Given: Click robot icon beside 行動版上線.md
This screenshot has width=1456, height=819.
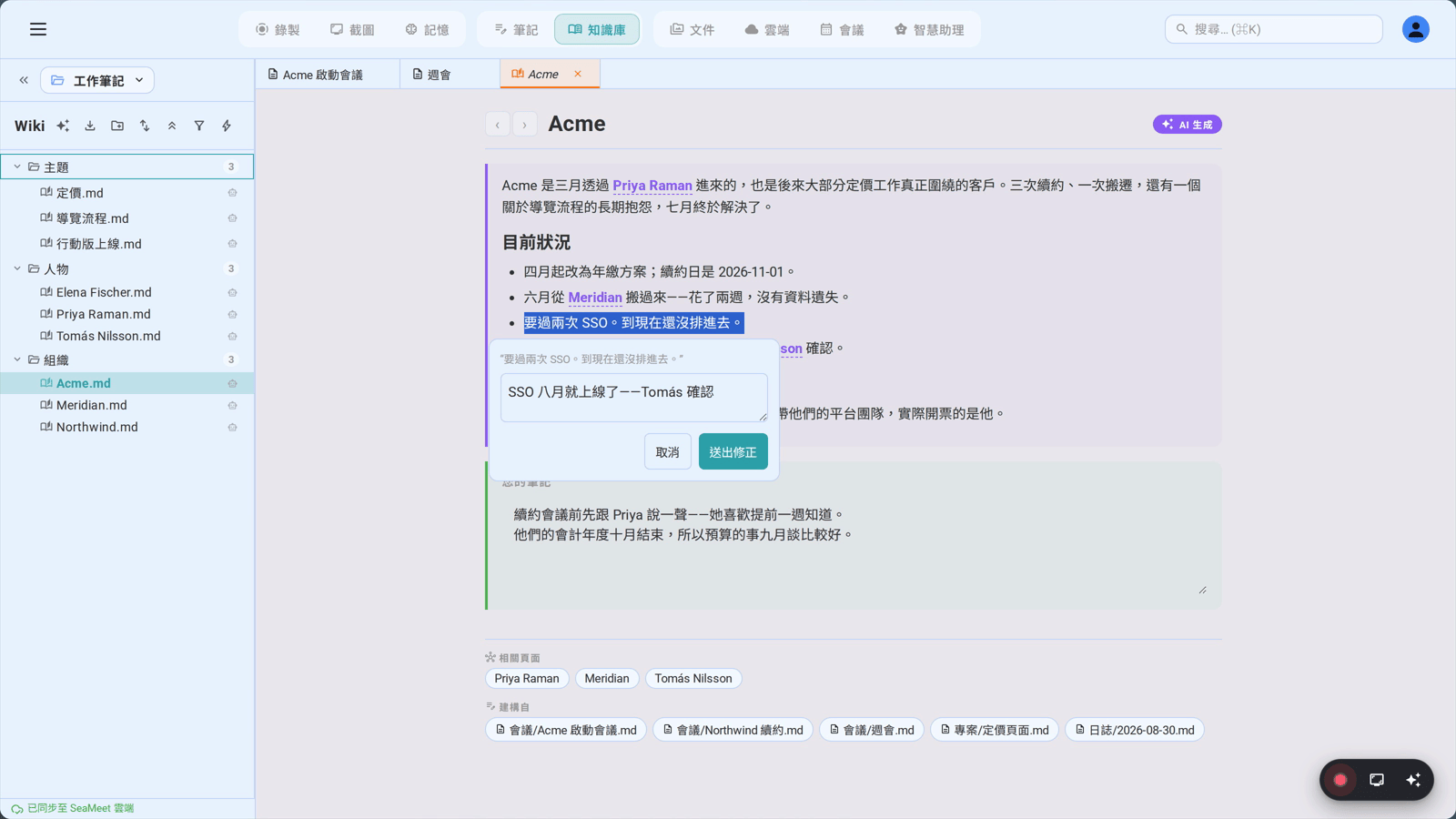Looking at the screenshot, I should (232, 244).
